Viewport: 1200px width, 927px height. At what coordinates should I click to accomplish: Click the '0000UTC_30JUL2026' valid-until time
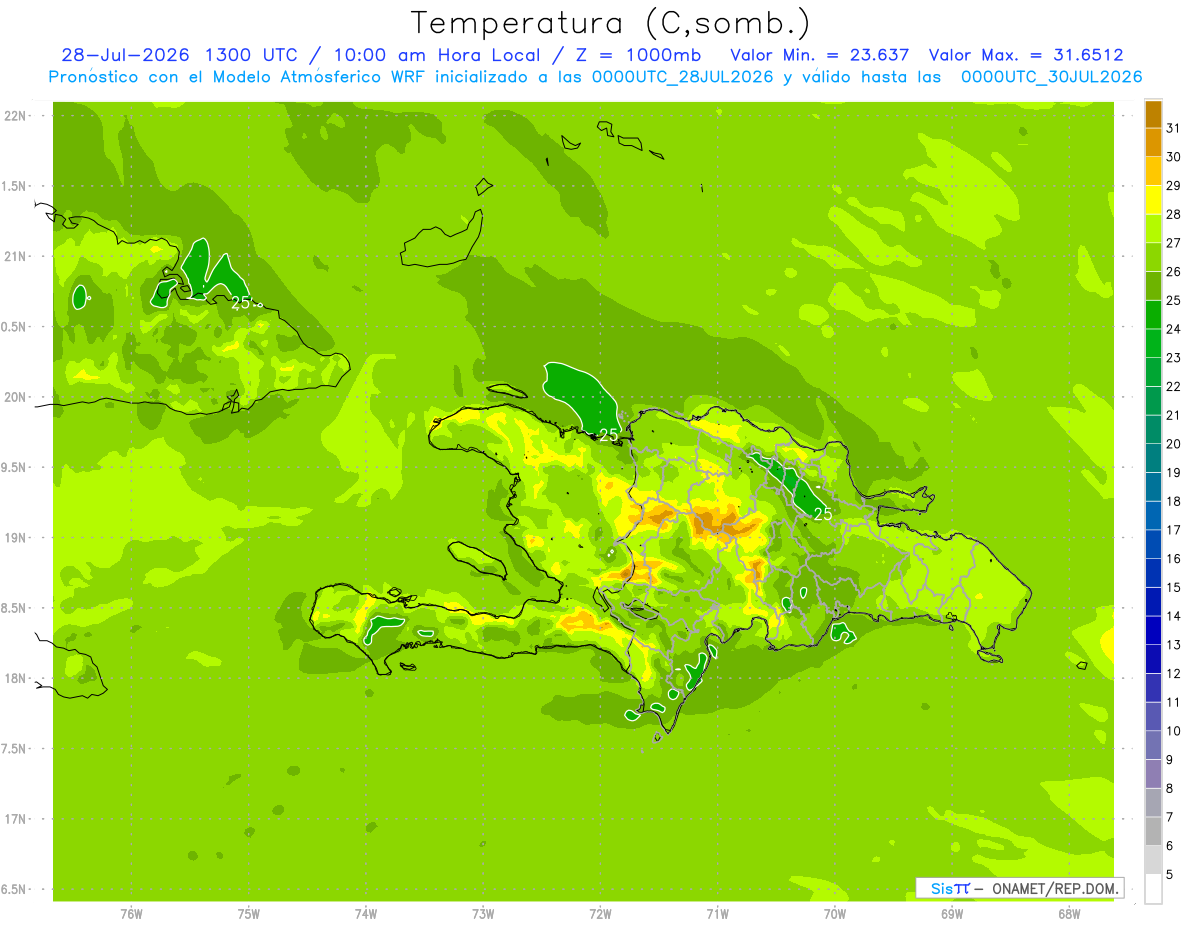[1051, 77]
